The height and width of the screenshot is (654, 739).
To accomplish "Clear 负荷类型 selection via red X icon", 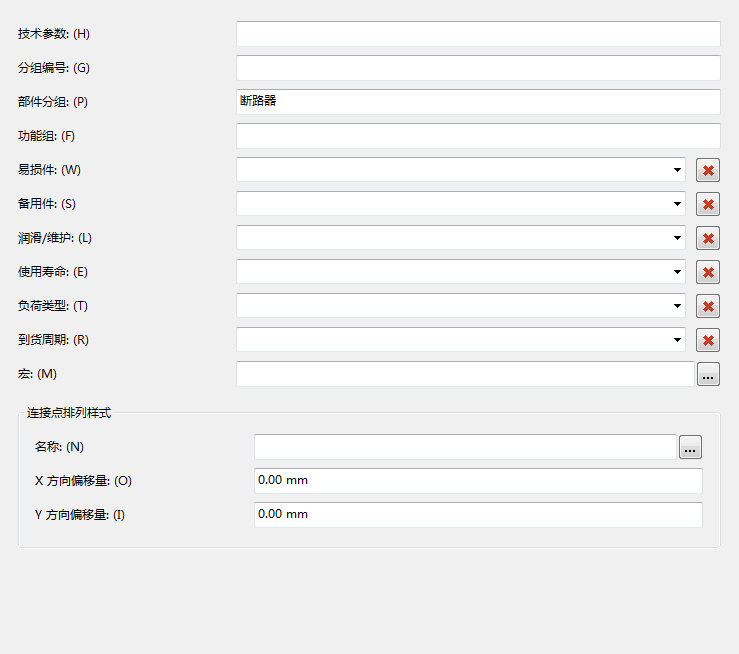I will [708, 306].
